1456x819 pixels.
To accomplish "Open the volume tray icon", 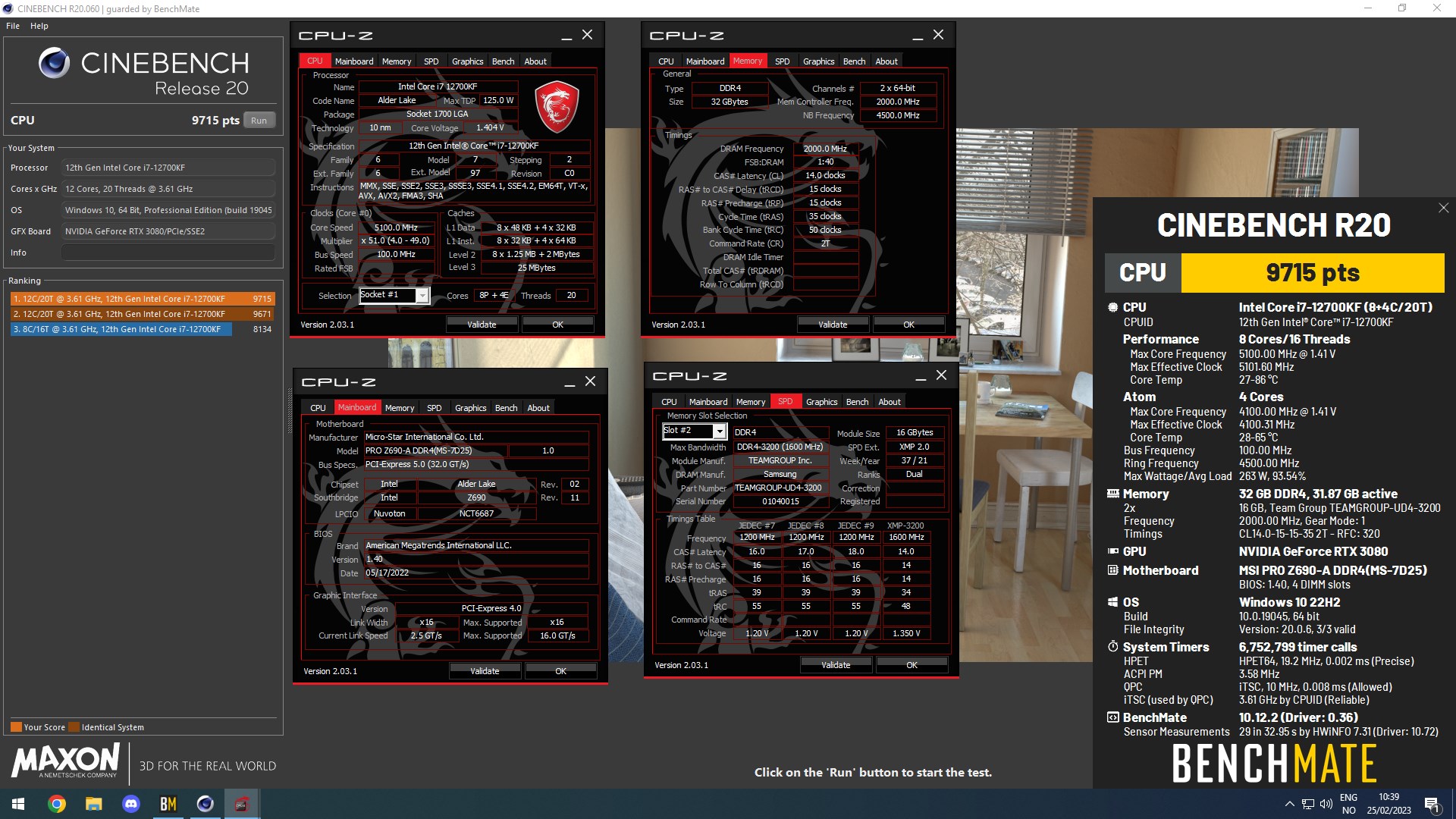I will 1326,804.
